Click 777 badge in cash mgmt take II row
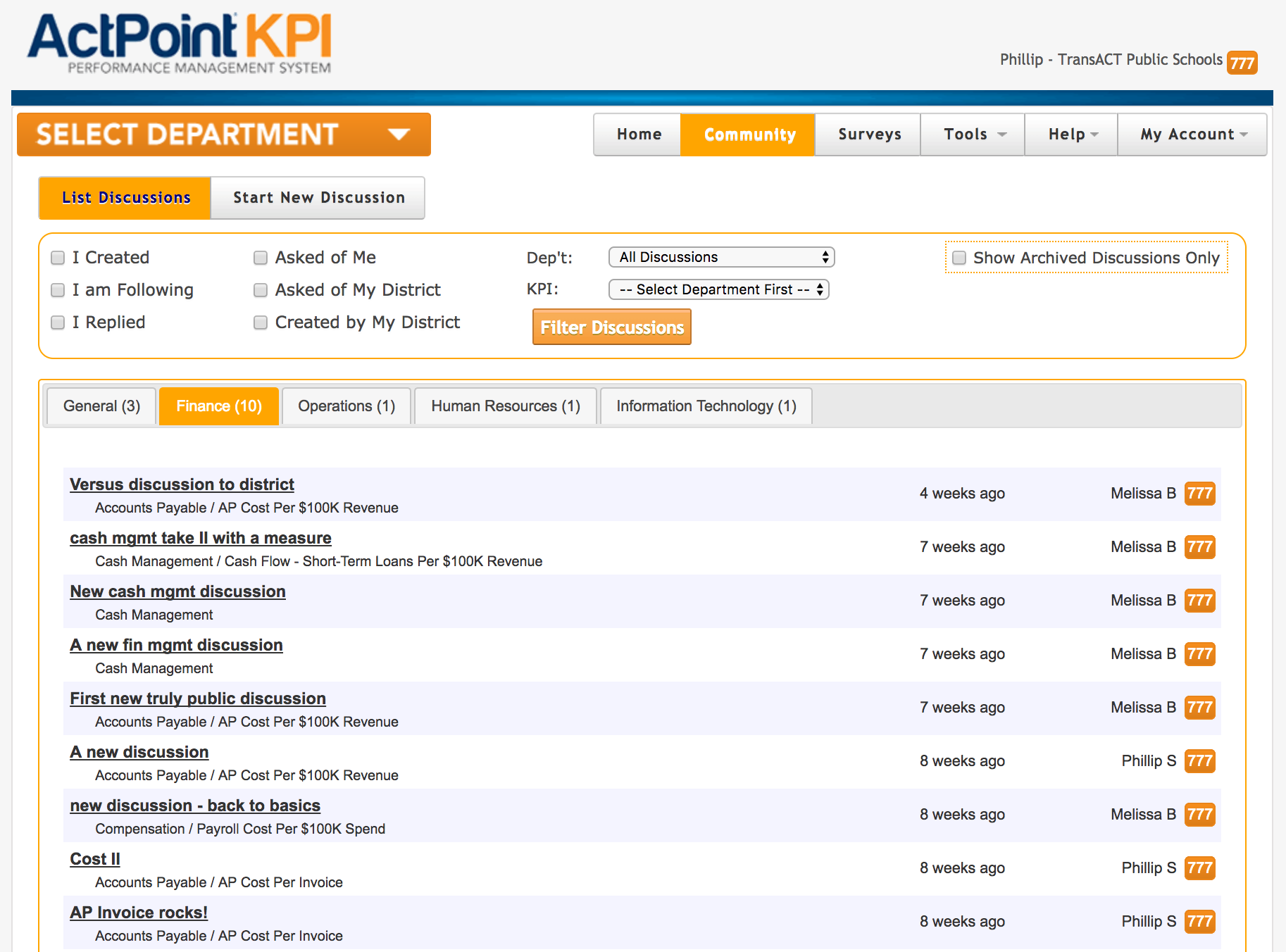 1199,546
